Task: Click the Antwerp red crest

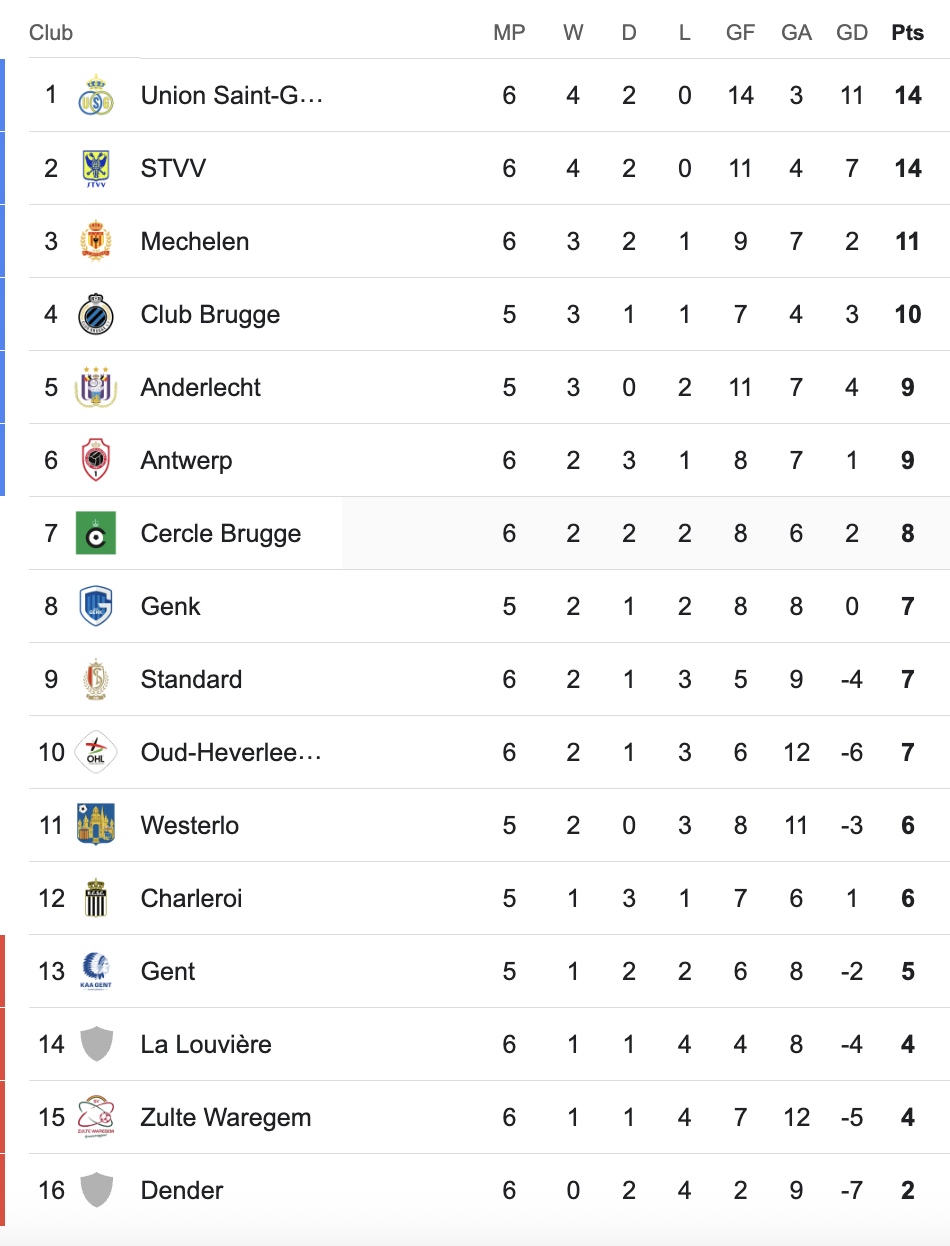Action: click(96, 460)
